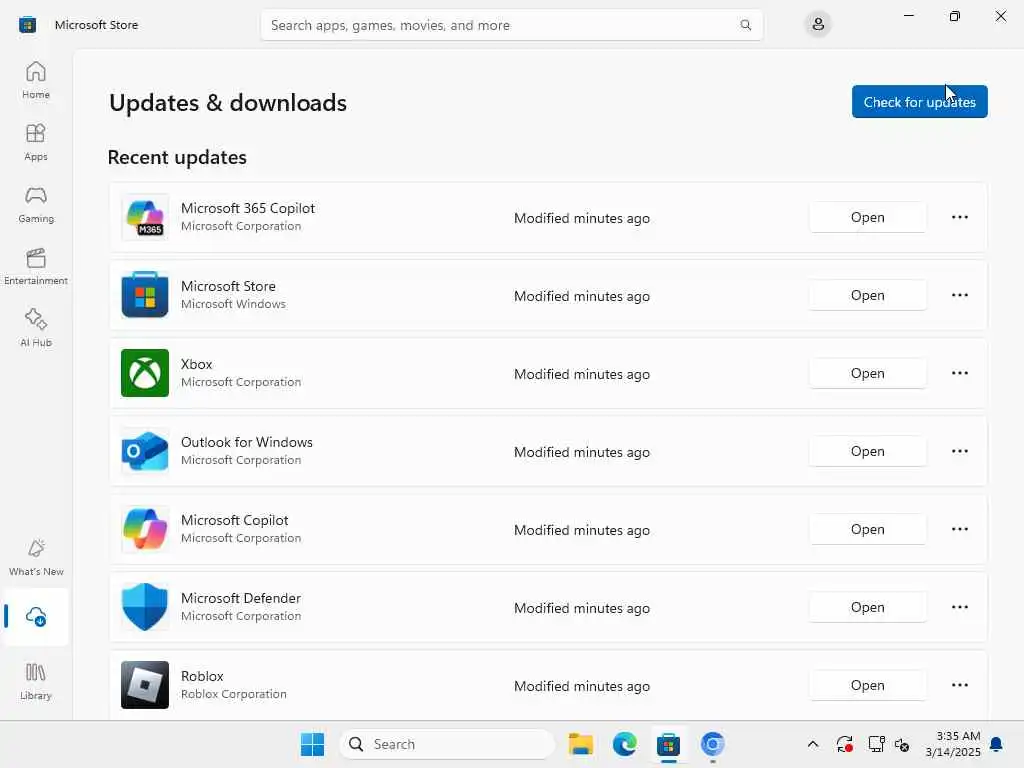Click the sync status tray icon
The width and height of the screenshot is (1024, 768).
(844, 744)
